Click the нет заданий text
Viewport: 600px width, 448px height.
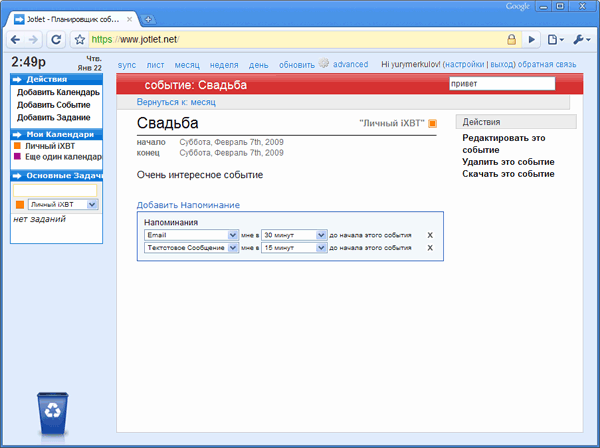tap(39, 219)
